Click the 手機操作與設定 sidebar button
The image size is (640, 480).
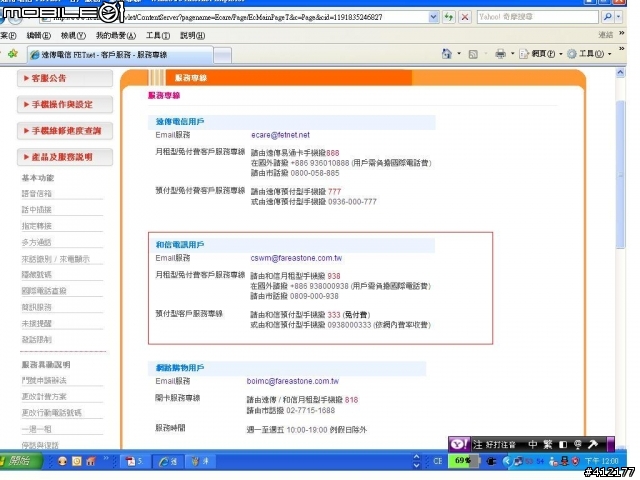65,104
